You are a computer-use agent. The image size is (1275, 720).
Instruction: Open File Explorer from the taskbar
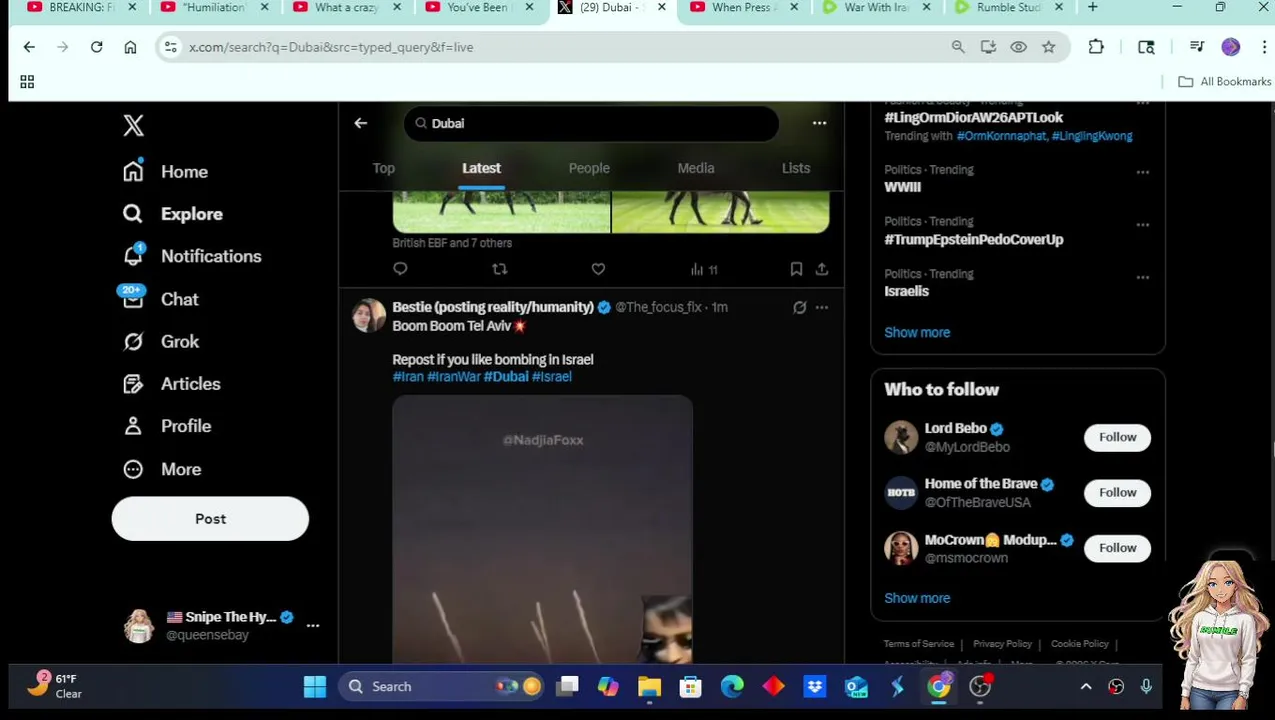649,687
